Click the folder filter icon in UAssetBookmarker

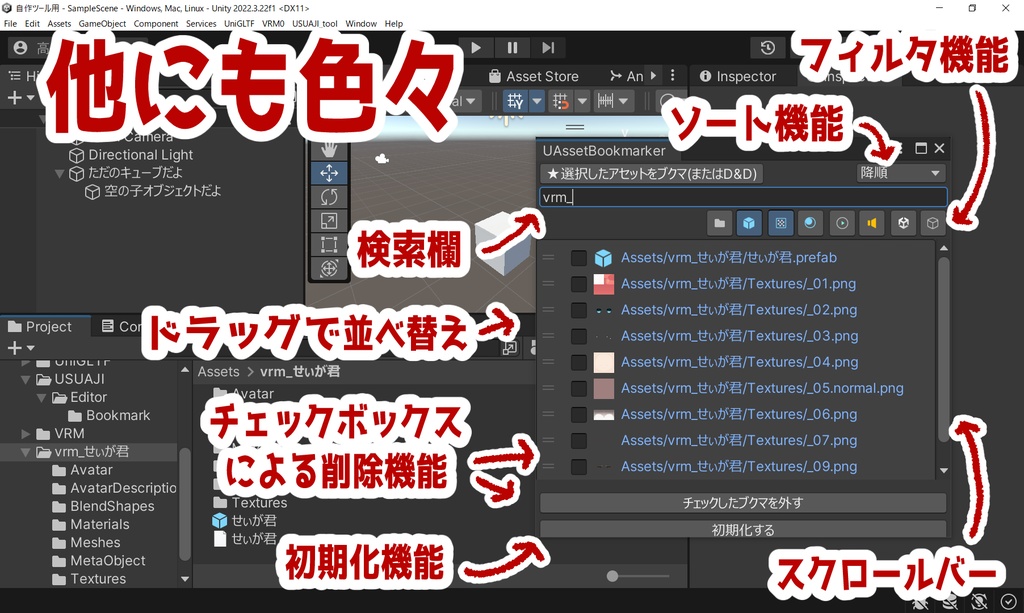720,223
